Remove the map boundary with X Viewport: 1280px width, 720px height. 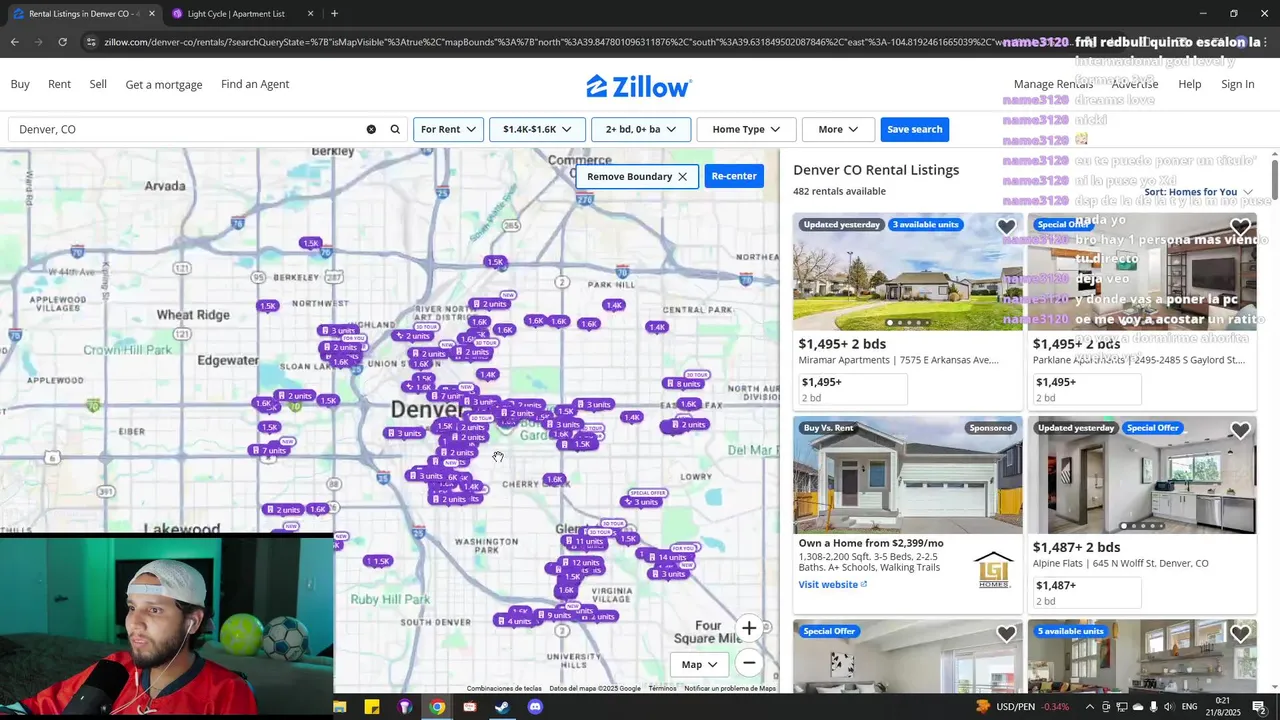coord(682,176)
